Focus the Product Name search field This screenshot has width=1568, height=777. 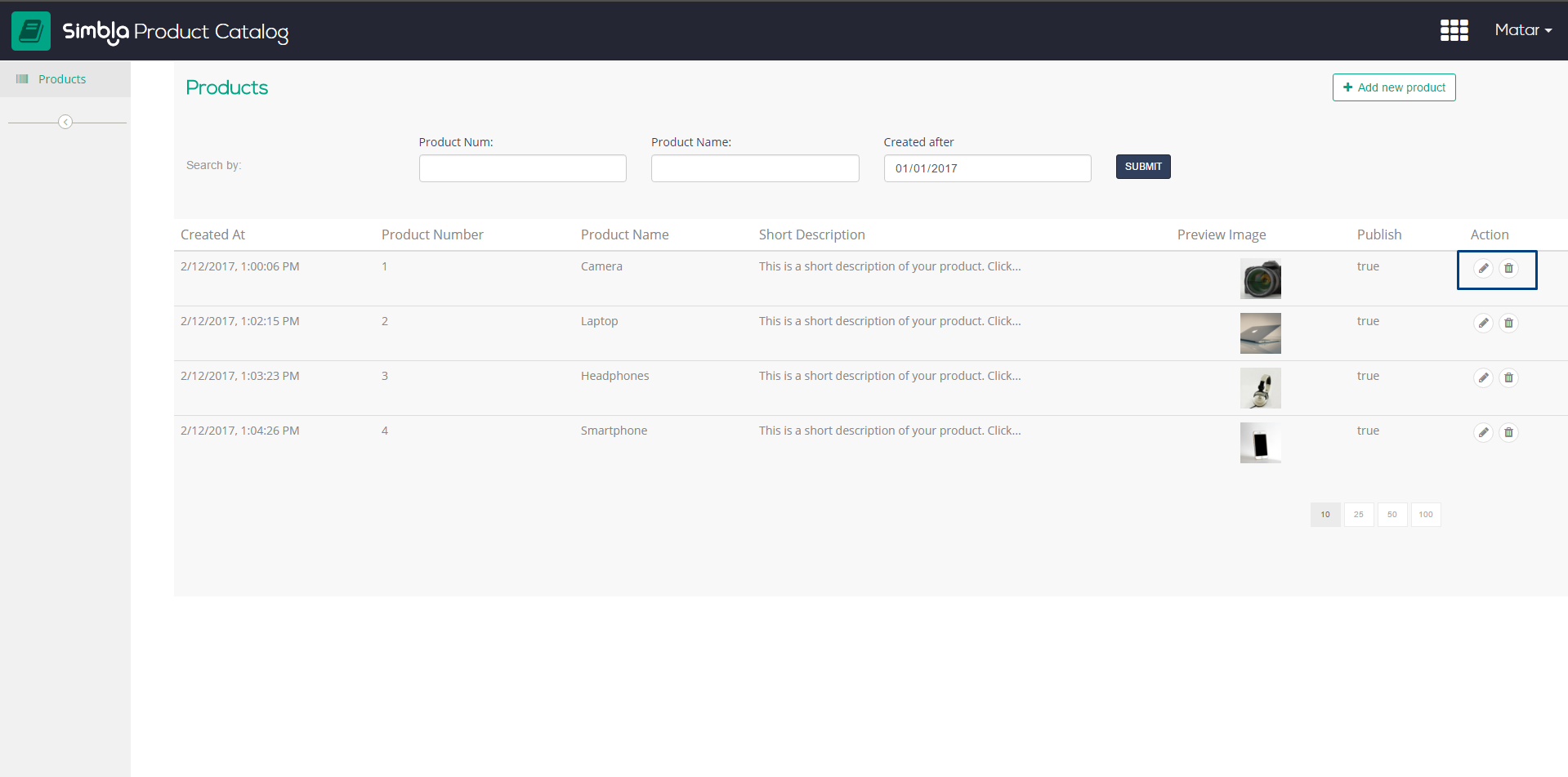[x=755, y=168]
